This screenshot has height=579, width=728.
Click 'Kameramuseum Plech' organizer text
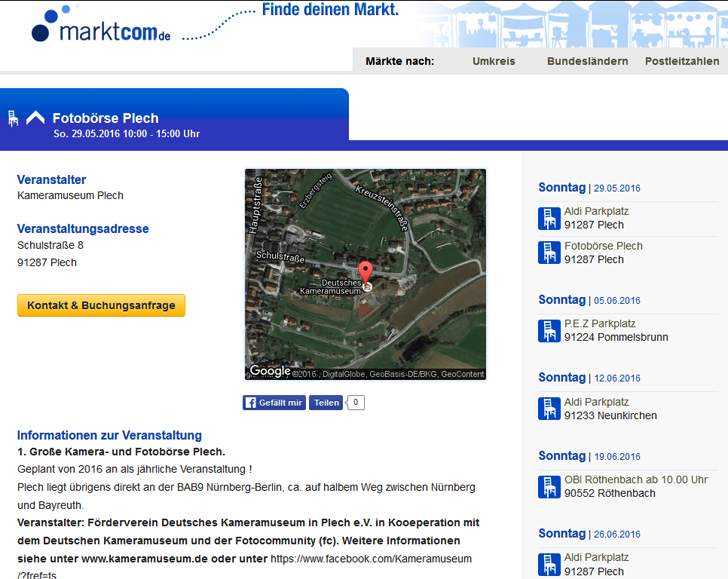pyautogui.click(x=70, y=195)
